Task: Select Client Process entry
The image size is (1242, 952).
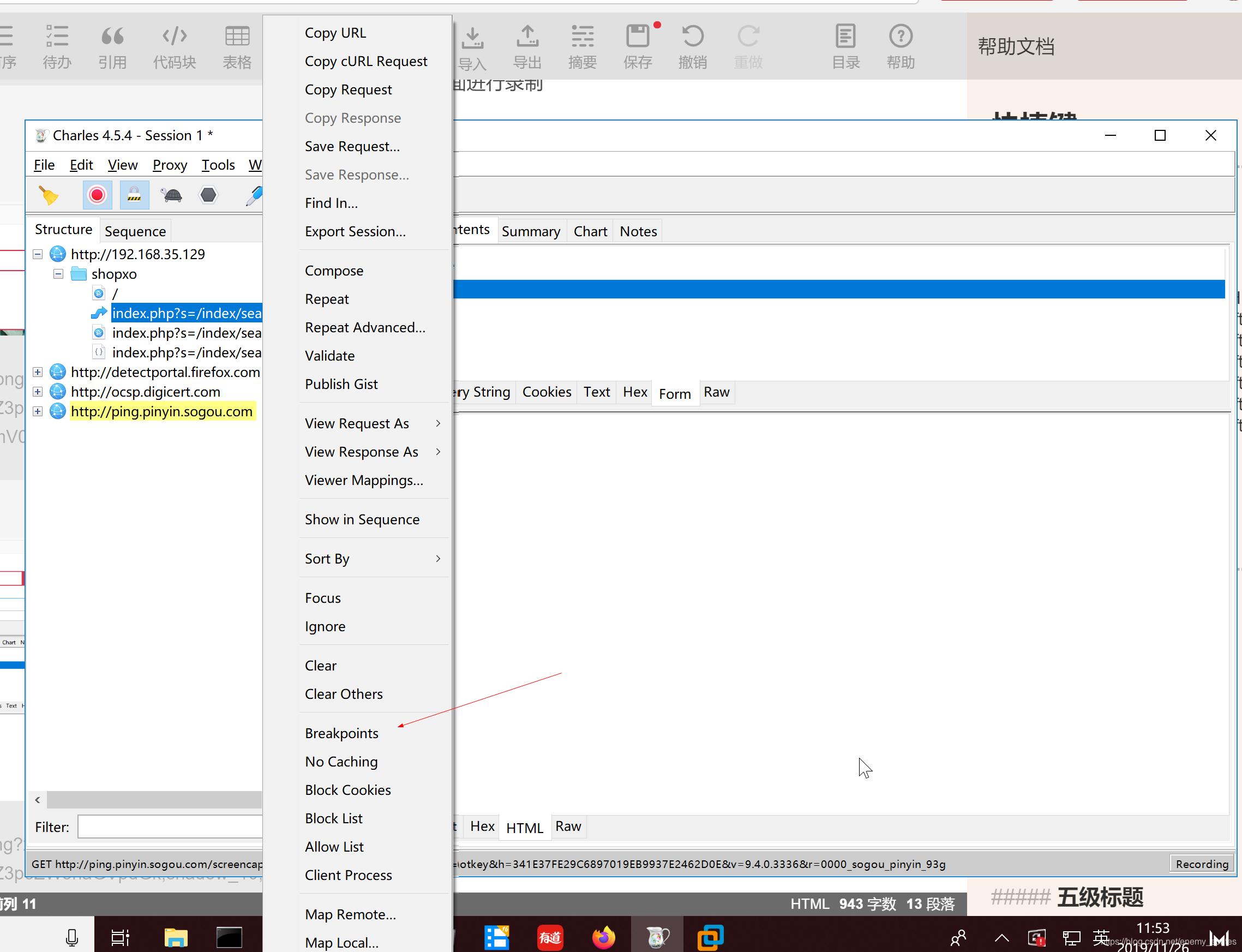Action: (348, 875)
